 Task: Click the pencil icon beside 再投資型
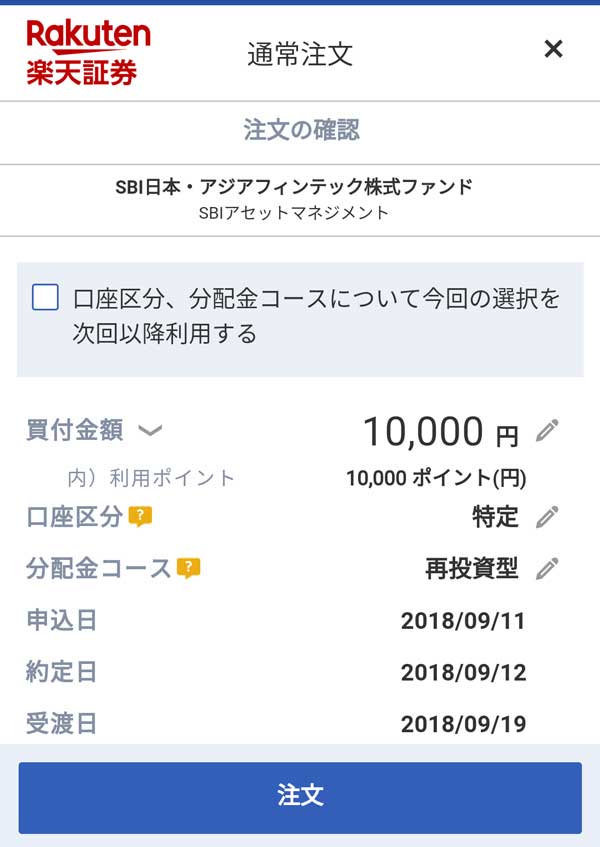click(x=547, y=569)
